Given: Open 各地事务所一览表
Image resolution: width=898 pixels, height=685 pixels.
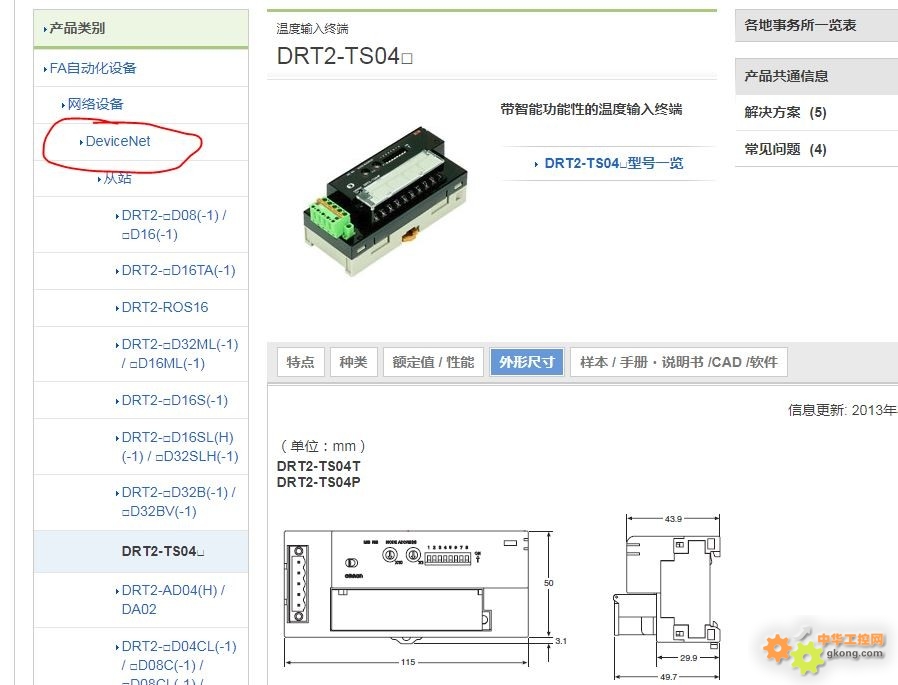Looking at the screenshot, I should pos(800,25).
